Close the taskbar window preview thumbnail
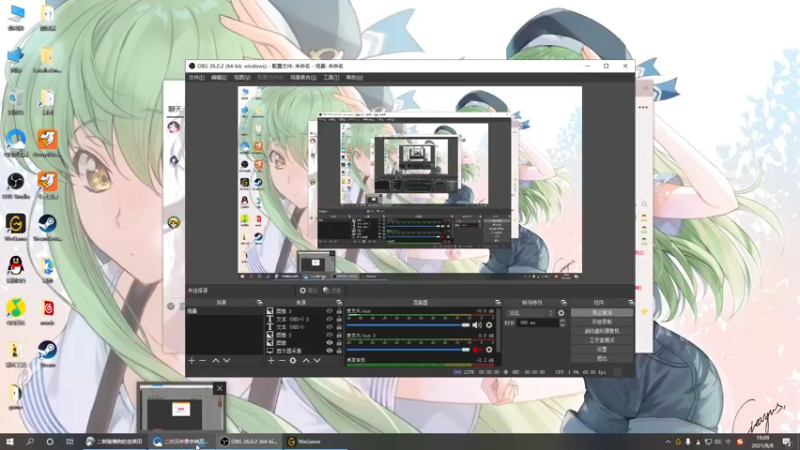Viewport: 800px width, 450px height. coord(219,388)
